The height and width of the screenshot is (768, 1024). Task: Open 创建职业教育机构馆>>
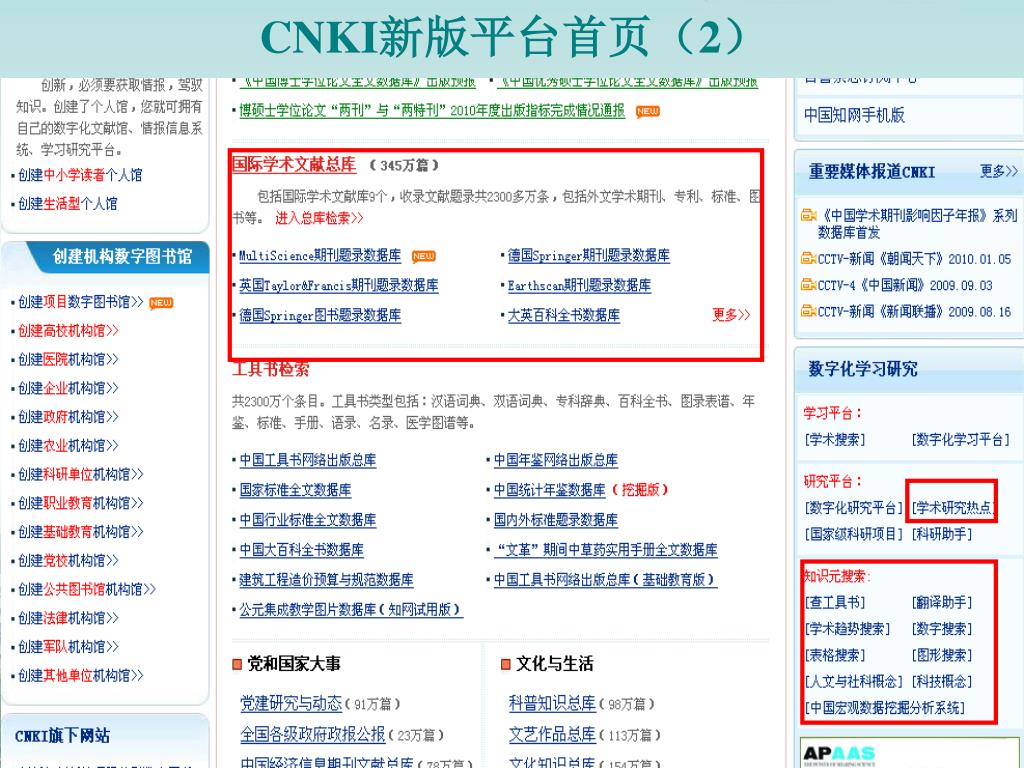pyautogui.click(x=80, y=503)
